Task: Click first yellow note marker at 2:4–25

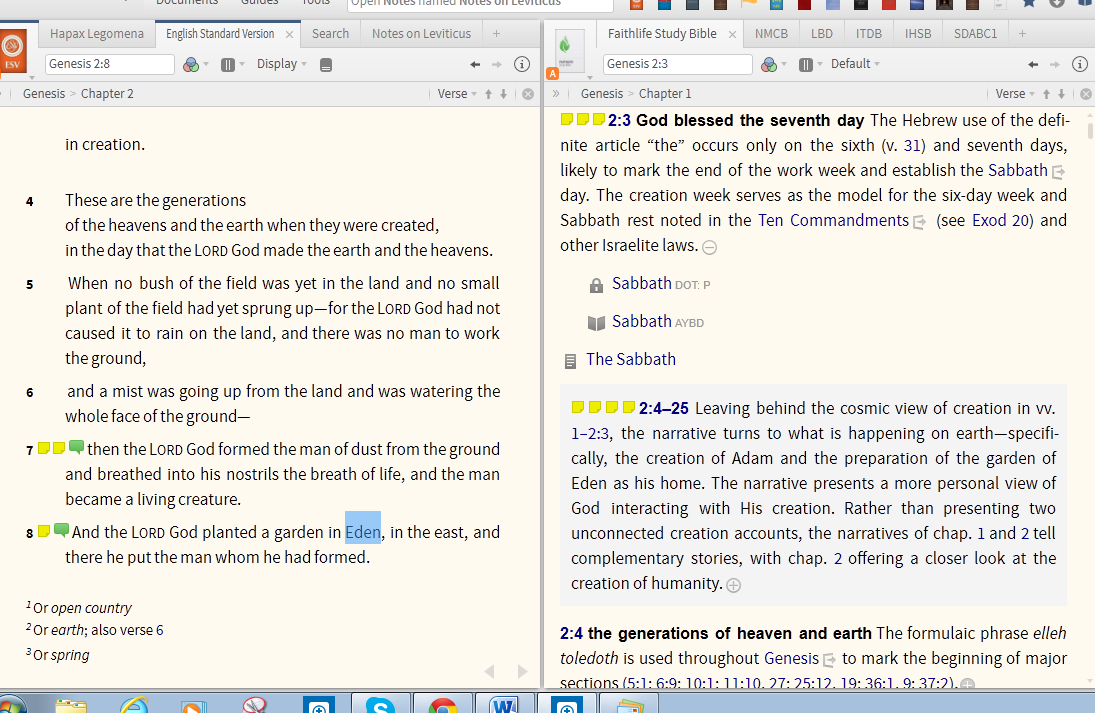Action: (578, 406)
